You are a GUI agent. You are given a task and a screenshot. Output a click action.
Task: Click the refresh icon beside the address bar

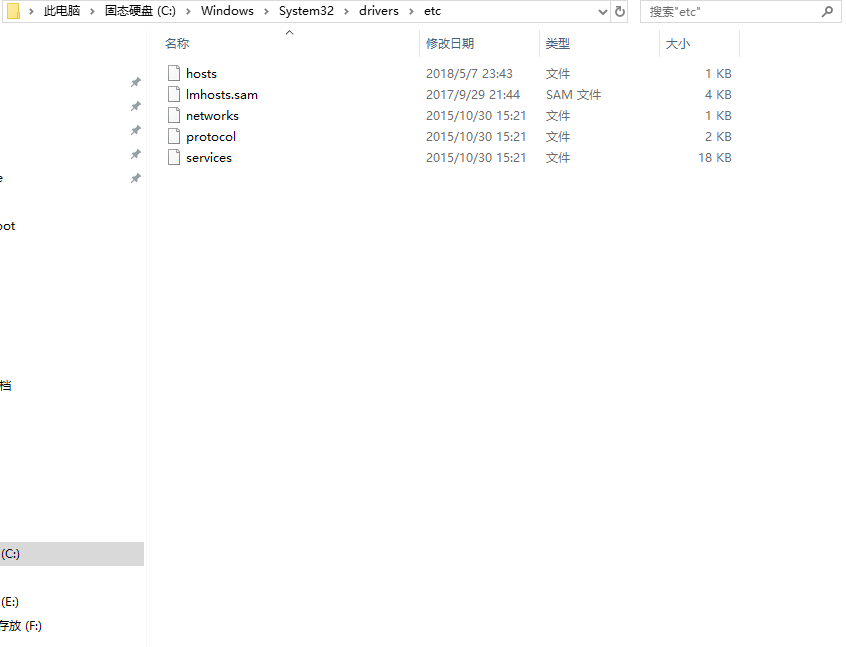click(622, 11)
